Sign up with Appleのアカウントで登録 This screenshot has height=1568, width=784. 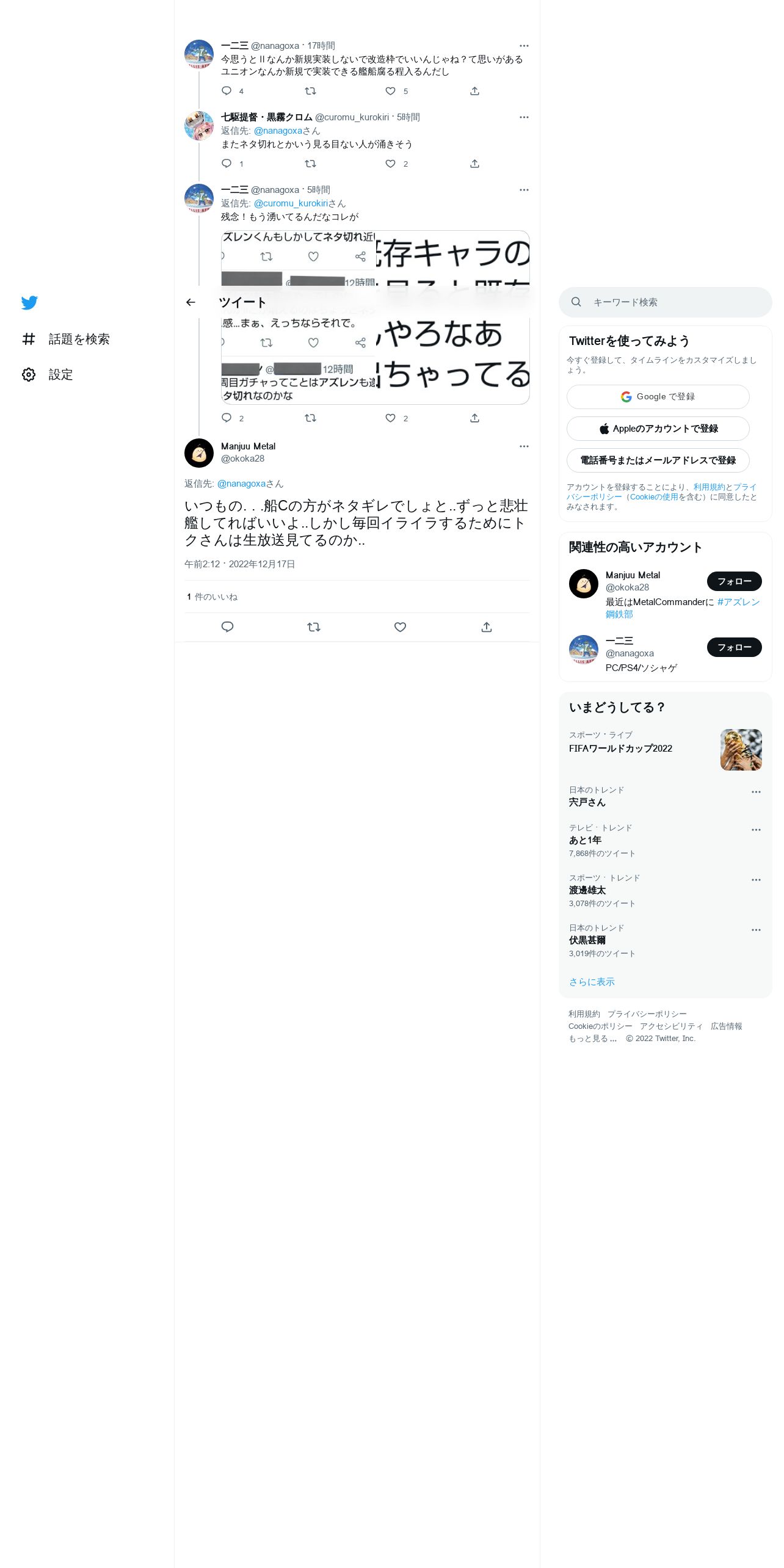pyautogui.click(x=658, y=429)
